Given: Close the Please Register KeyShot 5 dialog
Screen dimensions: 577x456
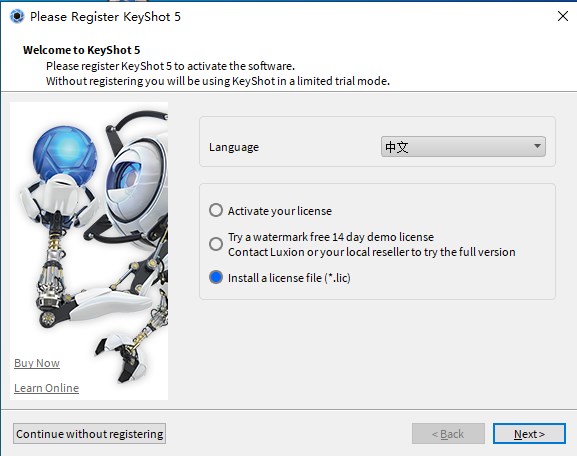Looking at the screenshot, I should click(563, 16).
